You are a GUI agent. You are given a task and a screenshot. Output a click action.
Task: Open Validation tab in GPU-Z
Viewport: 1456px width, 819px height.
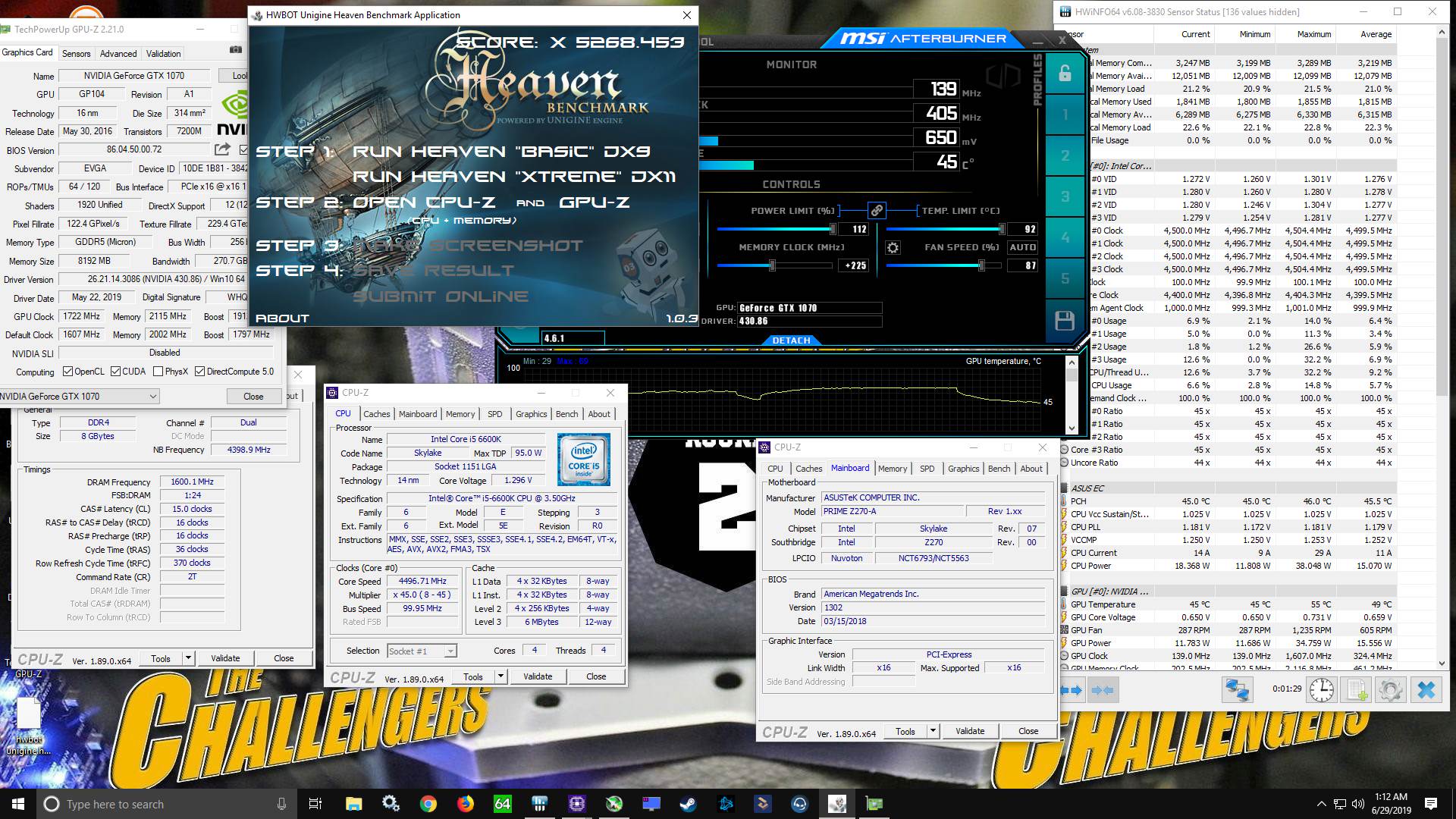coord(163,54)
